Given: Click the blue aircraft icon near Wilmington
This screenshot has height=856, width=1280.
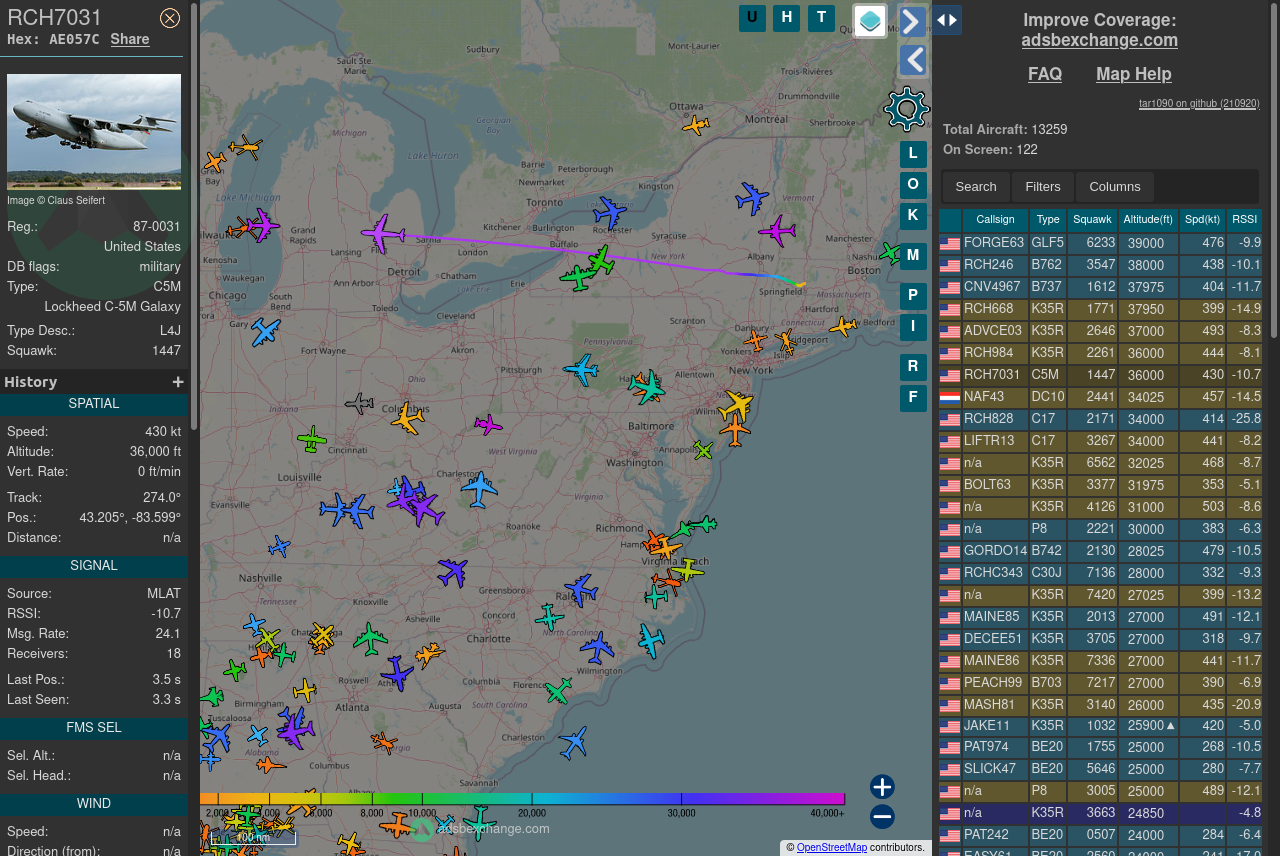Looking at the screenshot, I should (597, 648).
